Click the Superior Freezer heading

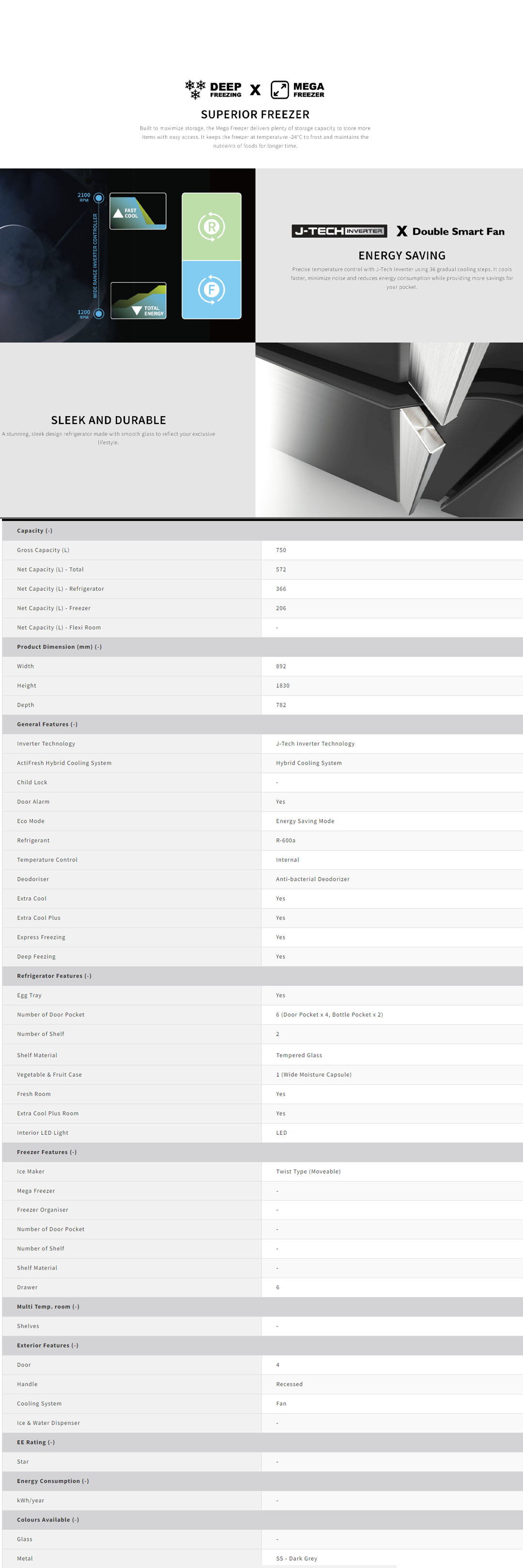(255, 114)
